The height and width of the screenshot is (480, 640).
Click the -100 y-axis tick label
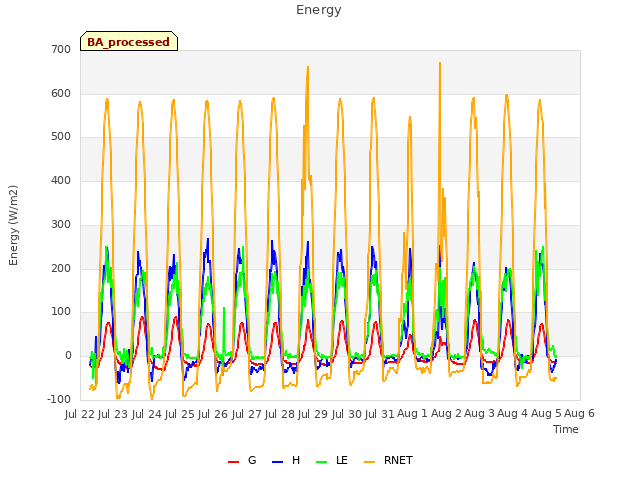click(59, 399)
